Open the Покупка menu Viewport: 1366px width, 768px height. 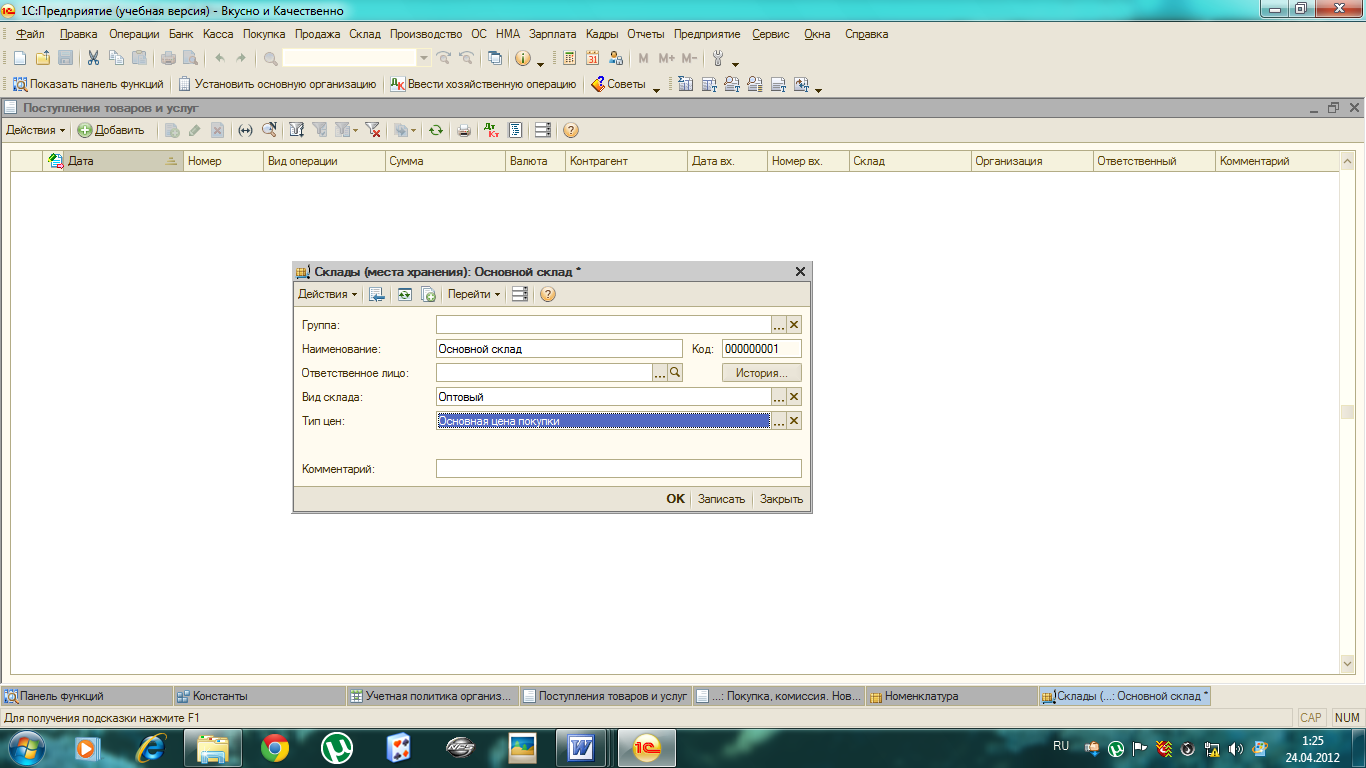pyautogui.click(x=264, y=34)
